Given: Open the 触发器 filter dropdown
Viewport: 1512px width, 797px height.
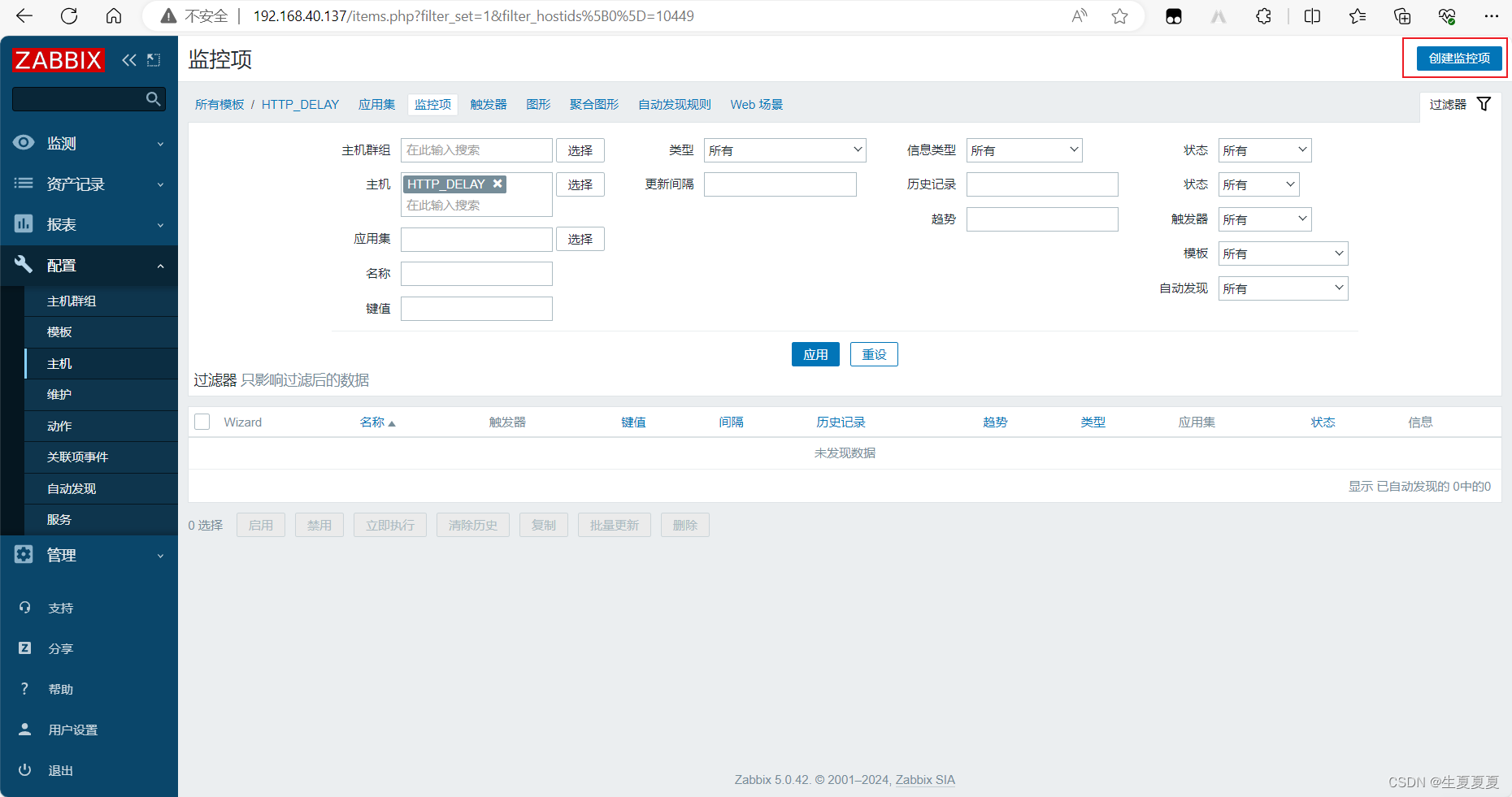Looking at the screenshot, I should pyautogui.click(x=1265, y=219).
